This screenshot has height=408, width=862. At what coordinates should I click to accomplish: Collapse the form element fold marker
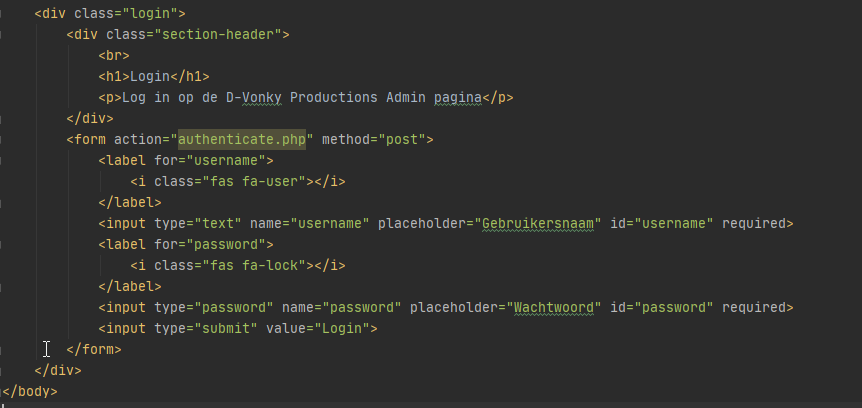(3, 139)
